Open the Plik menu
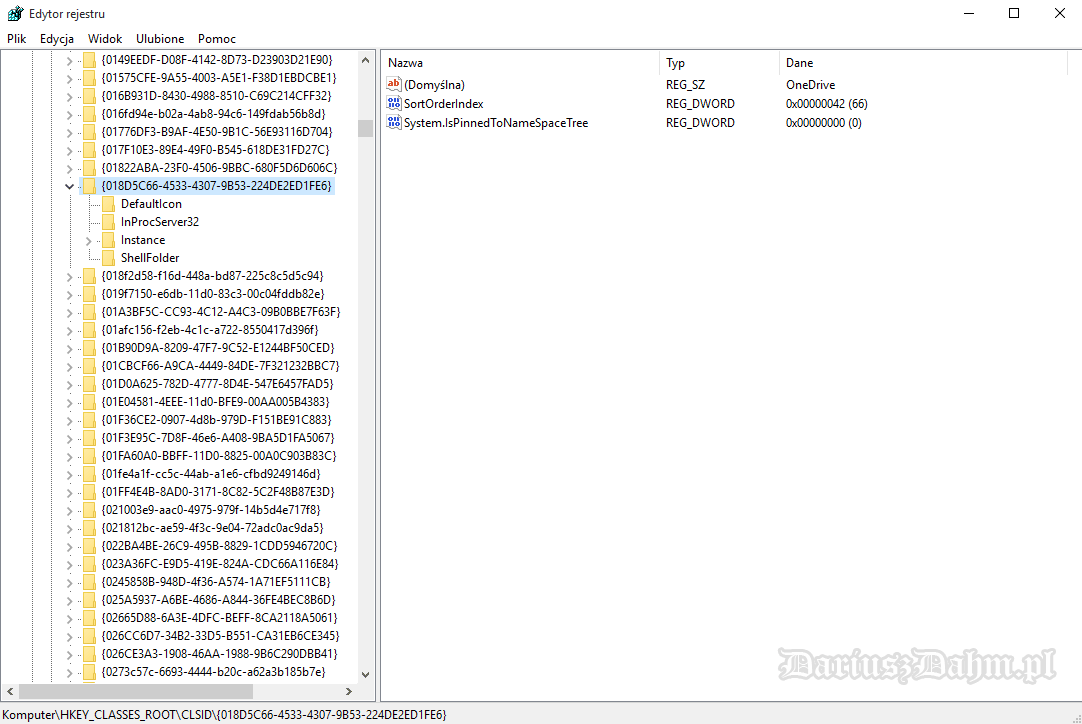Viewport: 1082px width, 724px height. pyautogui.click(x=17, y=39)
